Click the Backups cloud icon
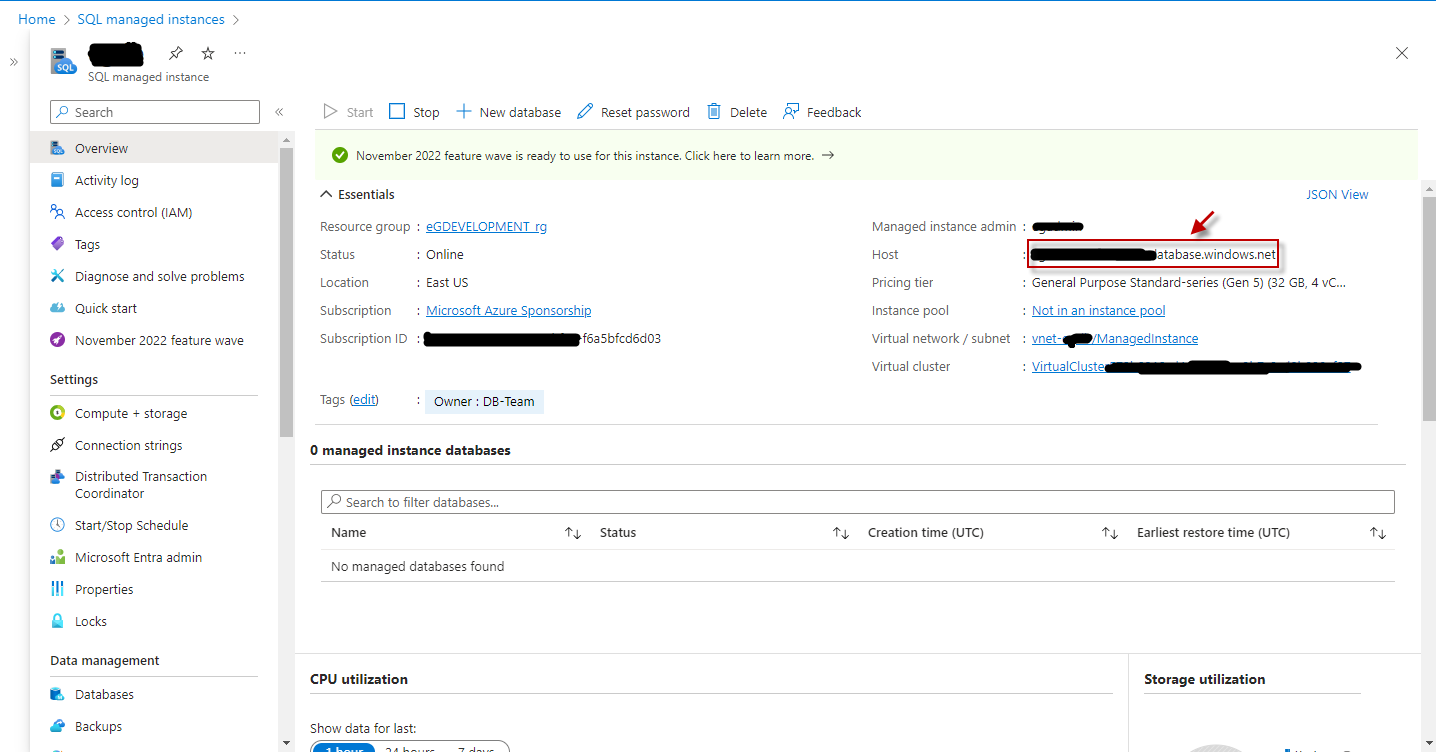This screenshot has height=752, width=1436. tap(57, 726)
